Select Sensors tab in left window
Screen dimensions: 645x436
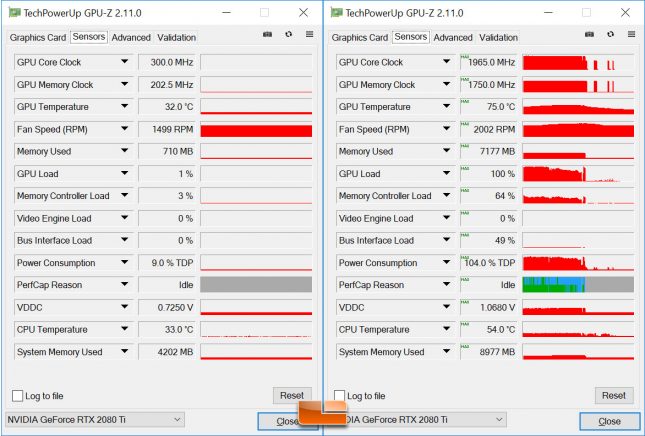[x=89, y=37]
